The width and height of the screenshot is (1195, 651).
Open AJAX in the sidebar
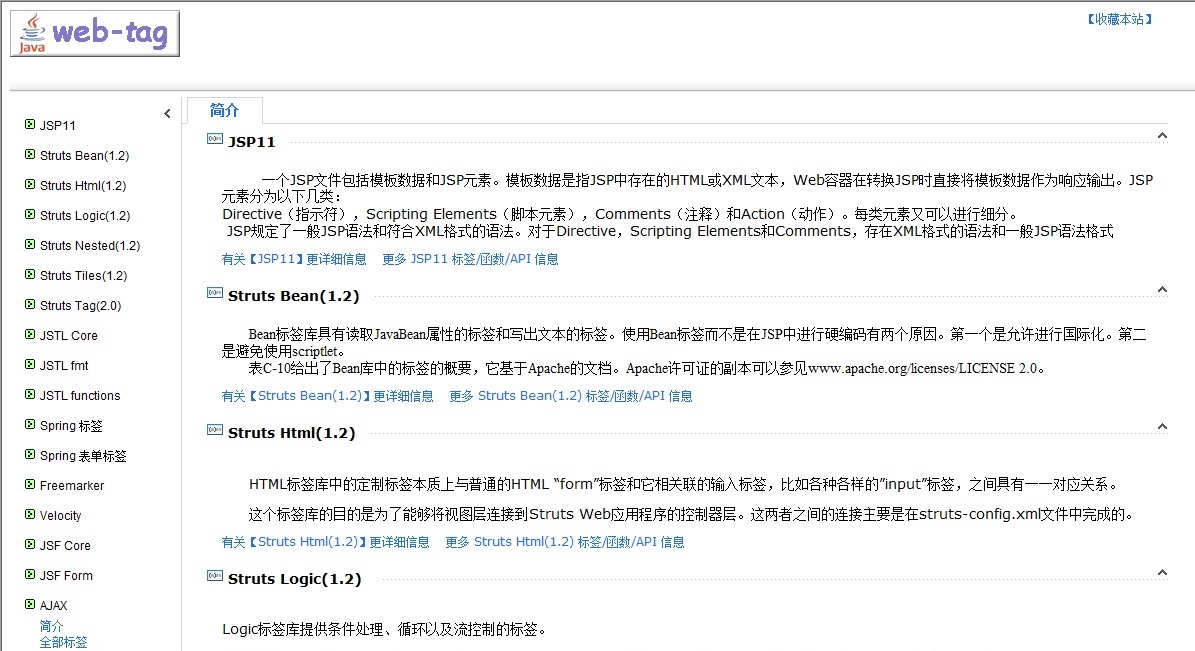point(53,605)
